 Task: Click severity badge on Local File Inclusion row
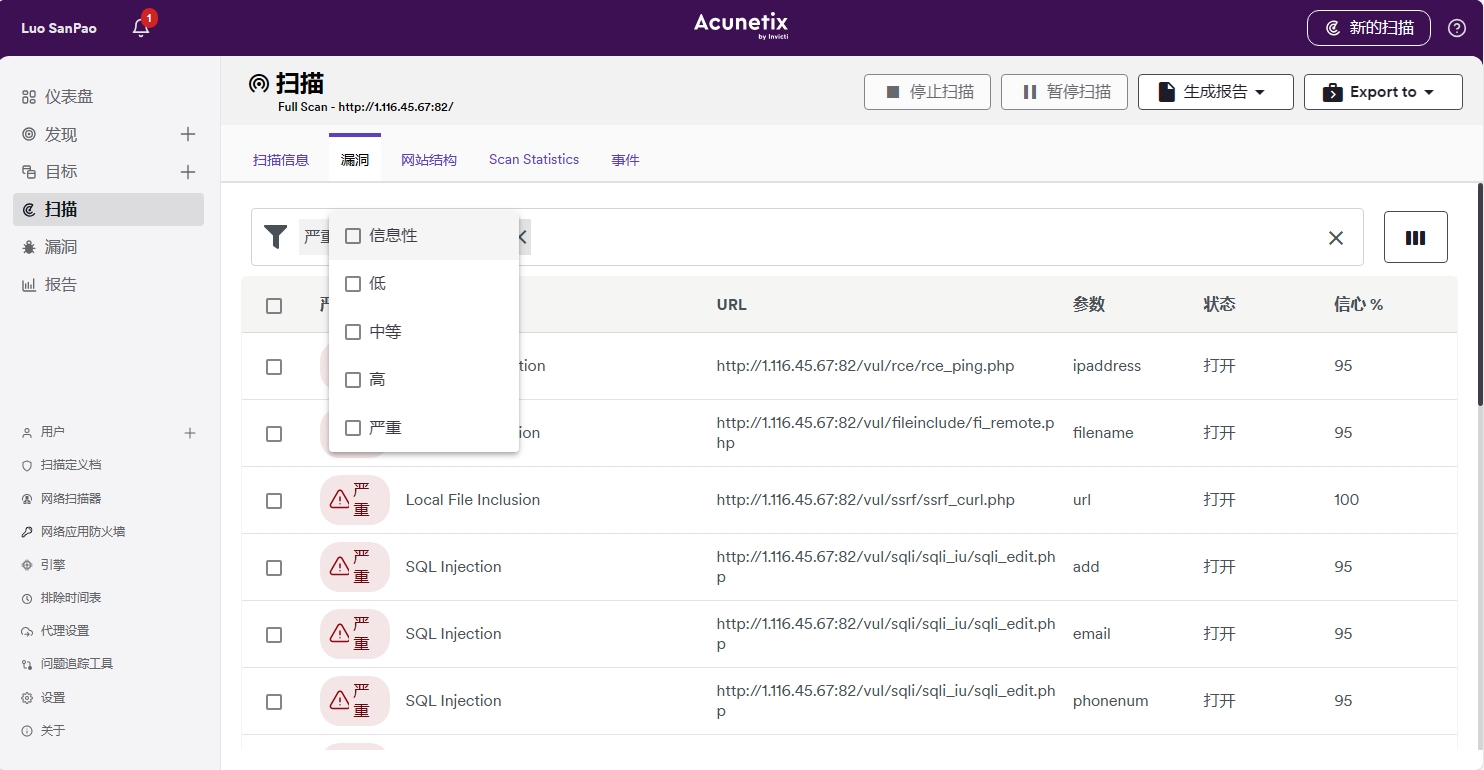pyautogui.click(x=355, y=500)
